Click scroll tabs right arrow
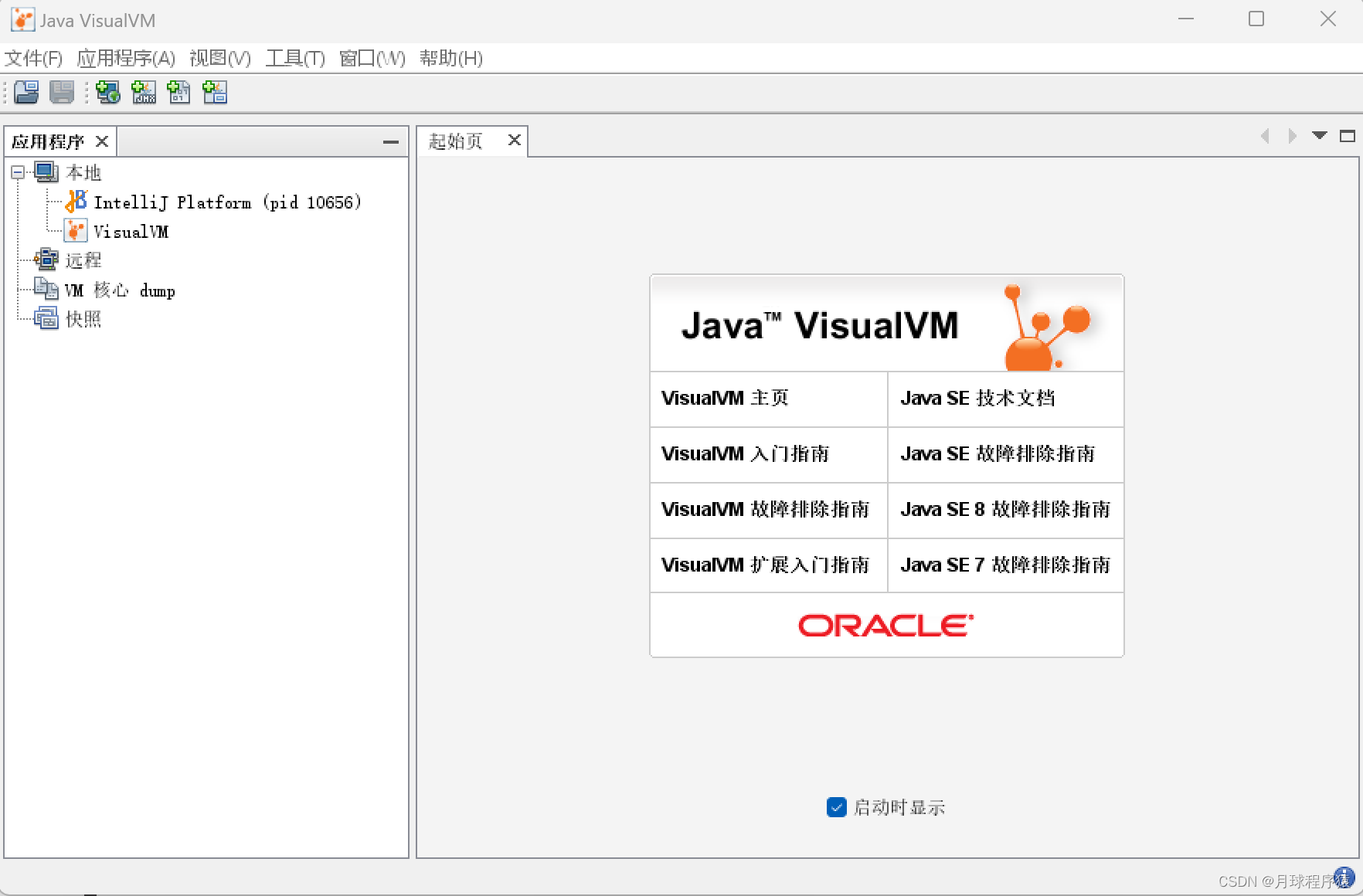1363x896 pixels. [x=1292, y=136]
